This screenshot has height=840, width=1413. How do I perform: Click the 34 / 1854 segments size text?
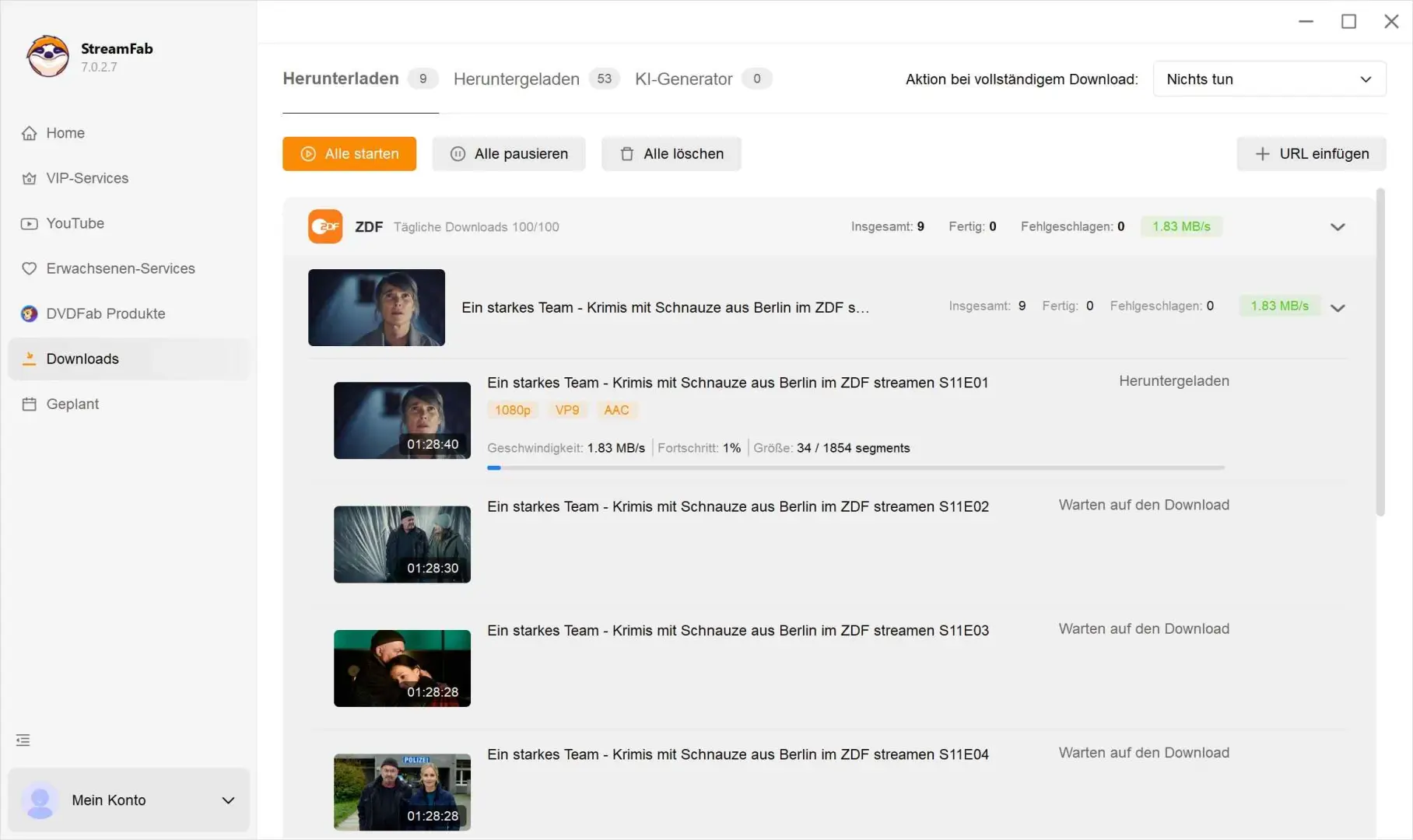coord(853,448)
